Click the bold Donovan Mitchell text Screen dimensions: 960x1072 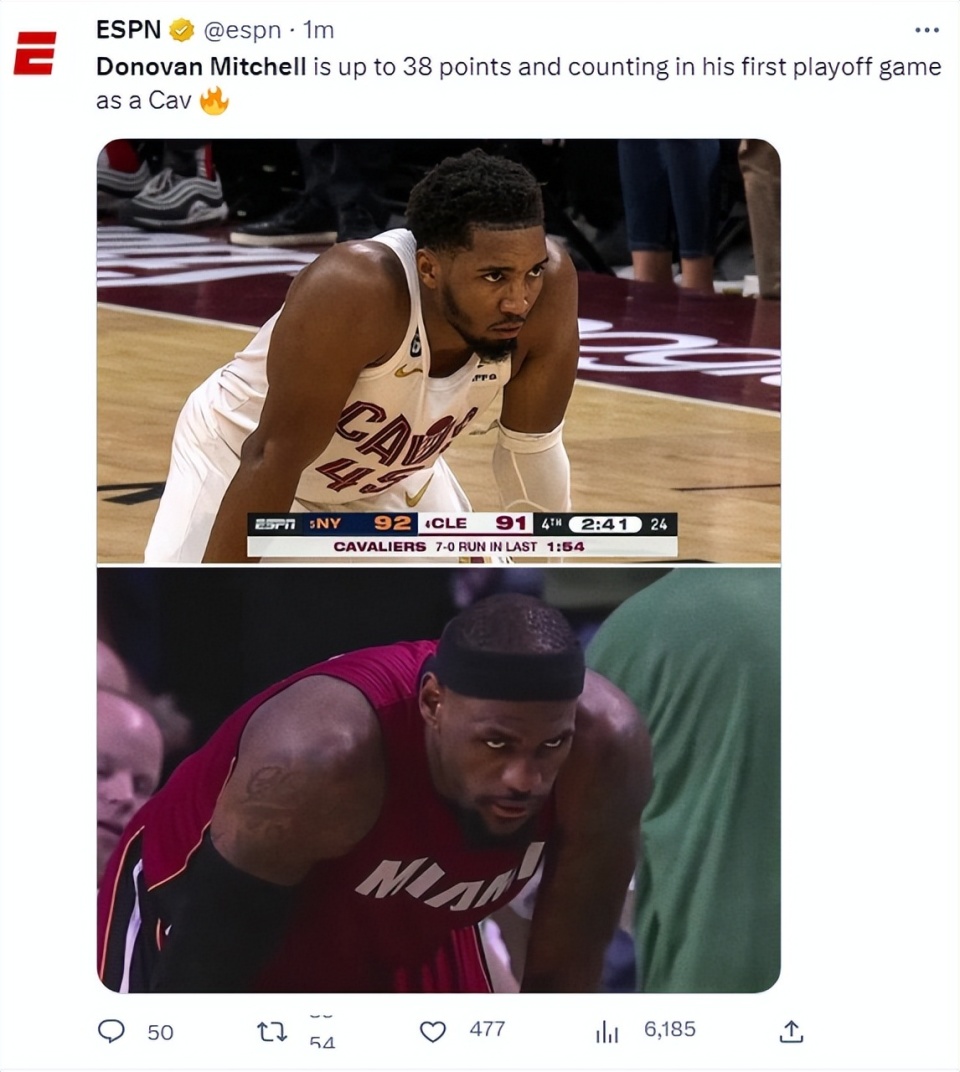click(201, 66)
